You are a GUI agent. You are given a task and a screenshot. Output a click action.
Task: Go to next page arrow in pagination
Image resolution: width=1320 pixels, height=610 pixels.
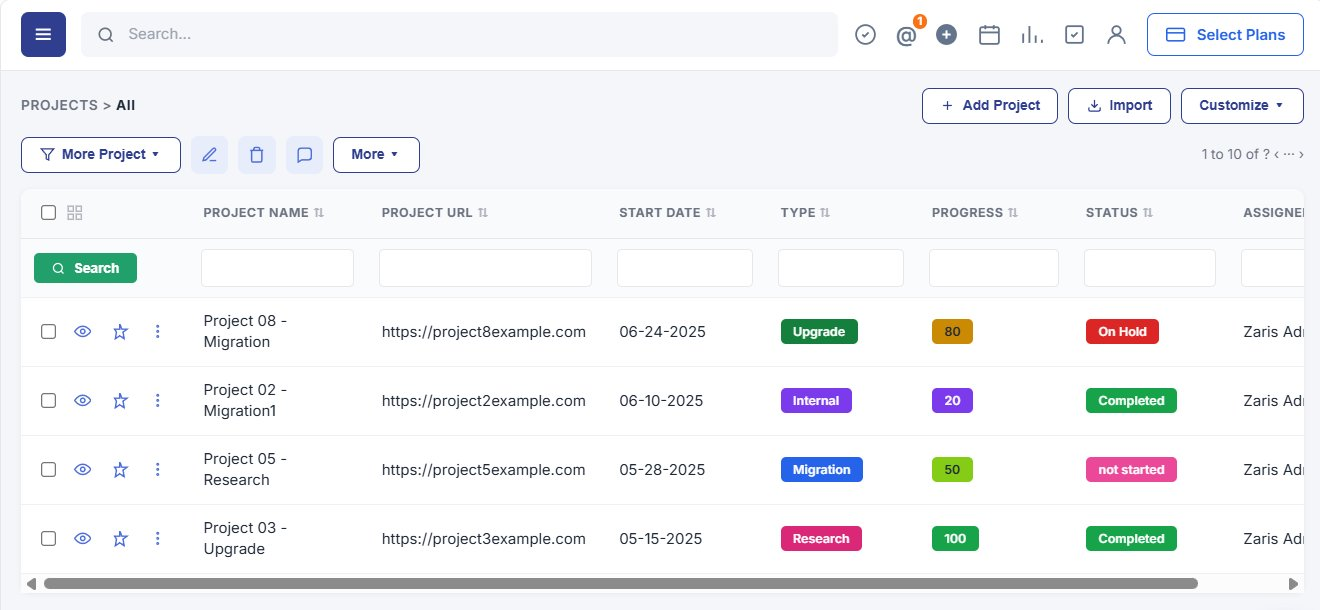point(1301,155)
